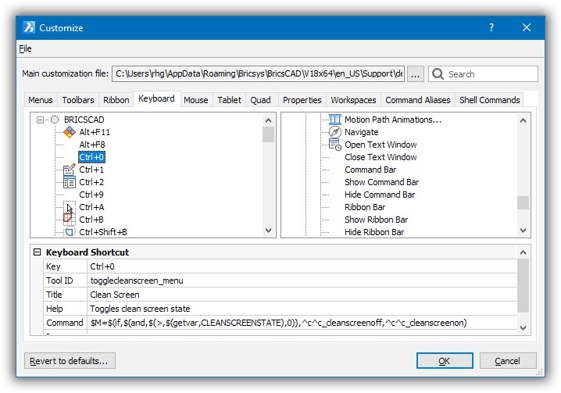Select the Ctrl+Shift+B shortcut label
561x393 pixels.
(x=103, y=232)
